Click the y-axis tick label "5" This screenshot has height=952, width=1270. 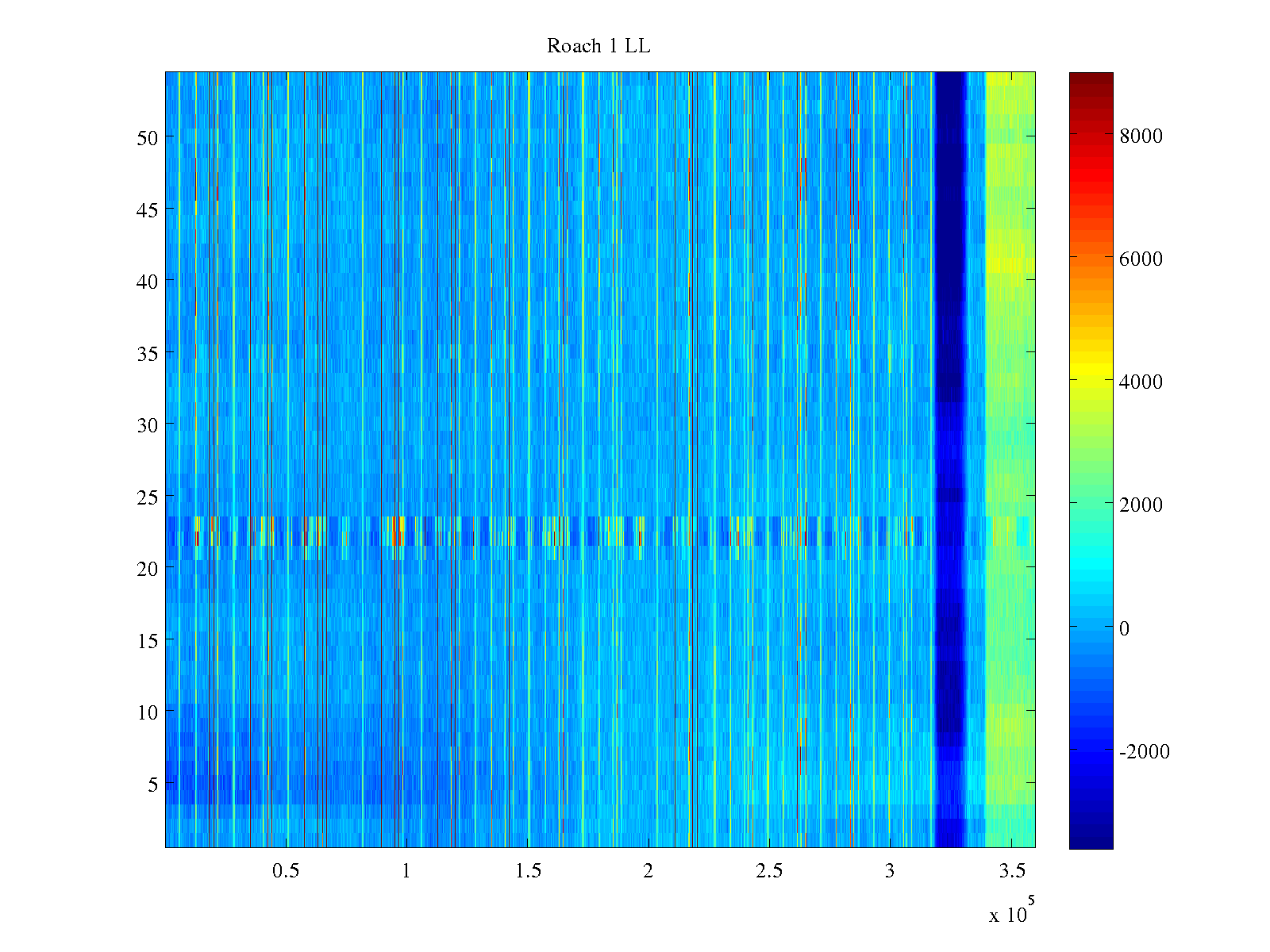click(153, 784)
